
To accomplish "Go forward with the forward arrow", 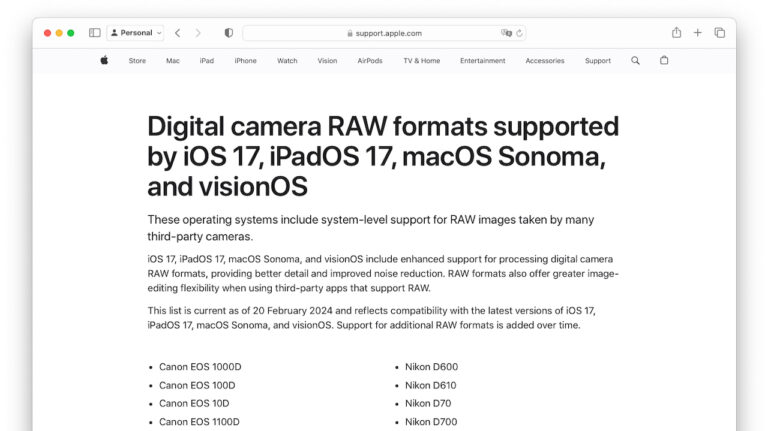I will point(198,33).
